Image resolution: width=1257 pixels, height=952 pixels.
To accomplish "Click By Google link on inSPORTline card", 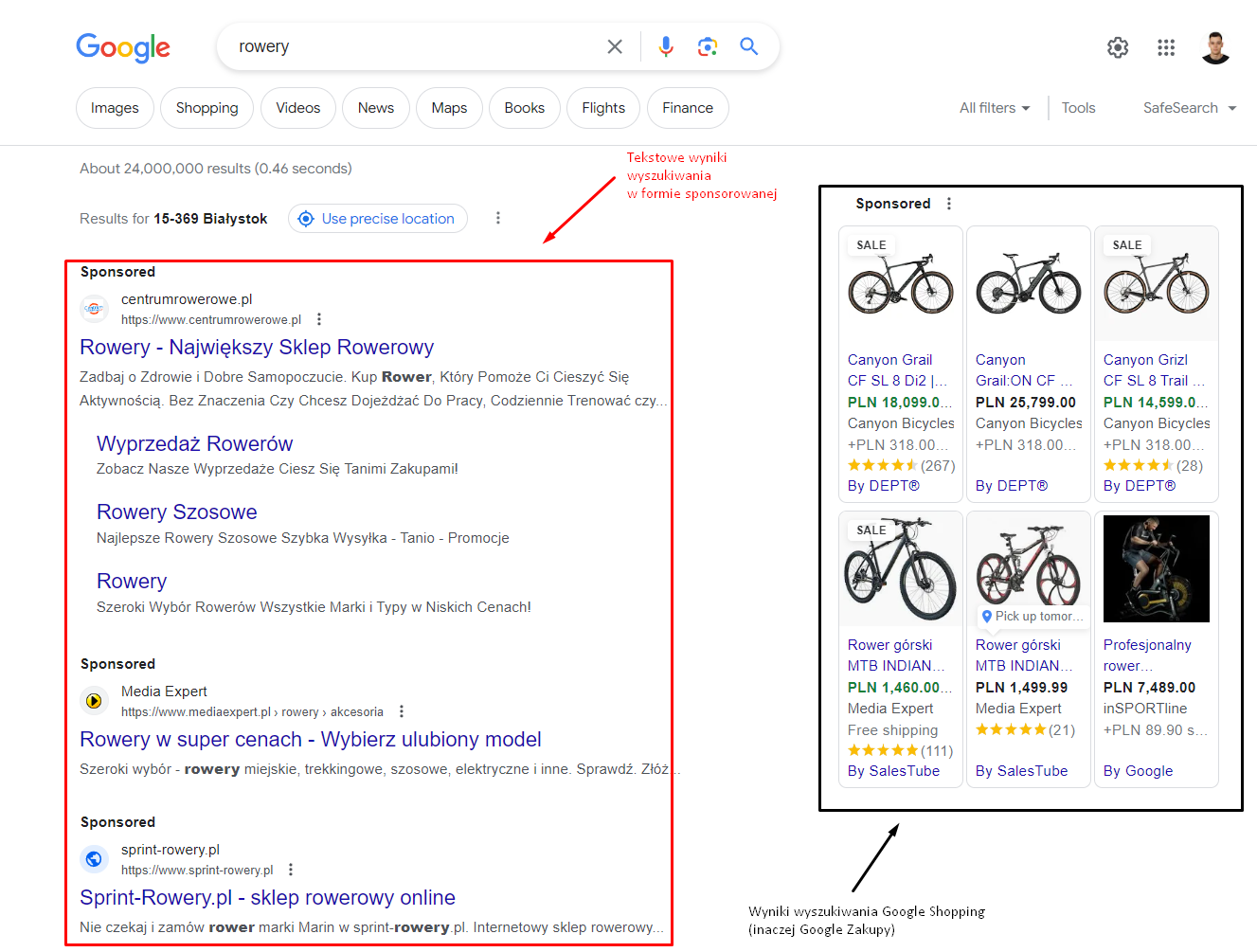I will point(1138,771).
